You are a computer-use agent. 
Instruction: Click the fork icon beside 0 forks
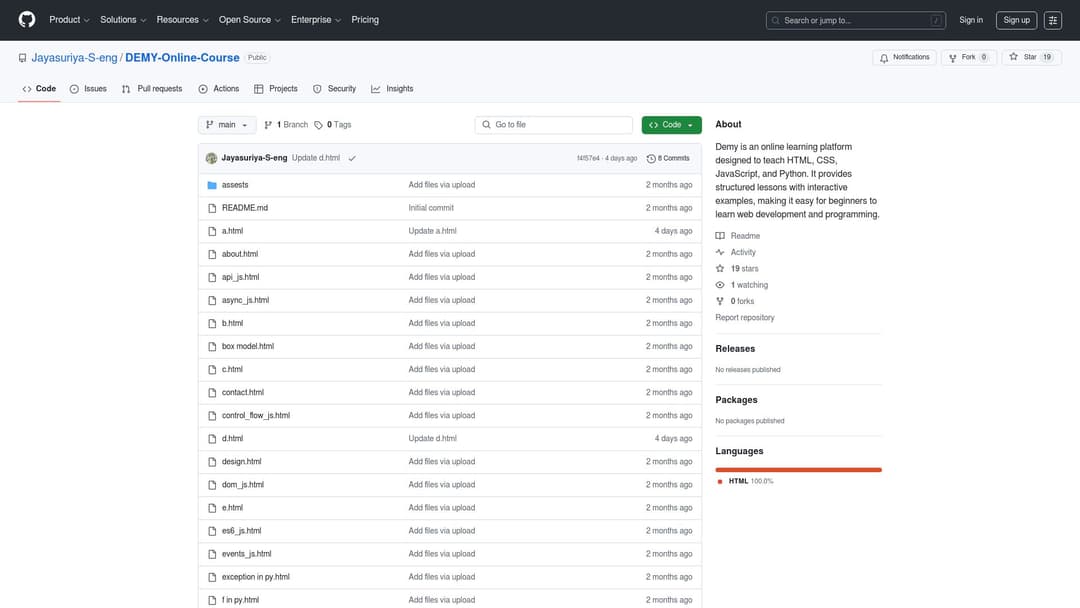[720, 302]
